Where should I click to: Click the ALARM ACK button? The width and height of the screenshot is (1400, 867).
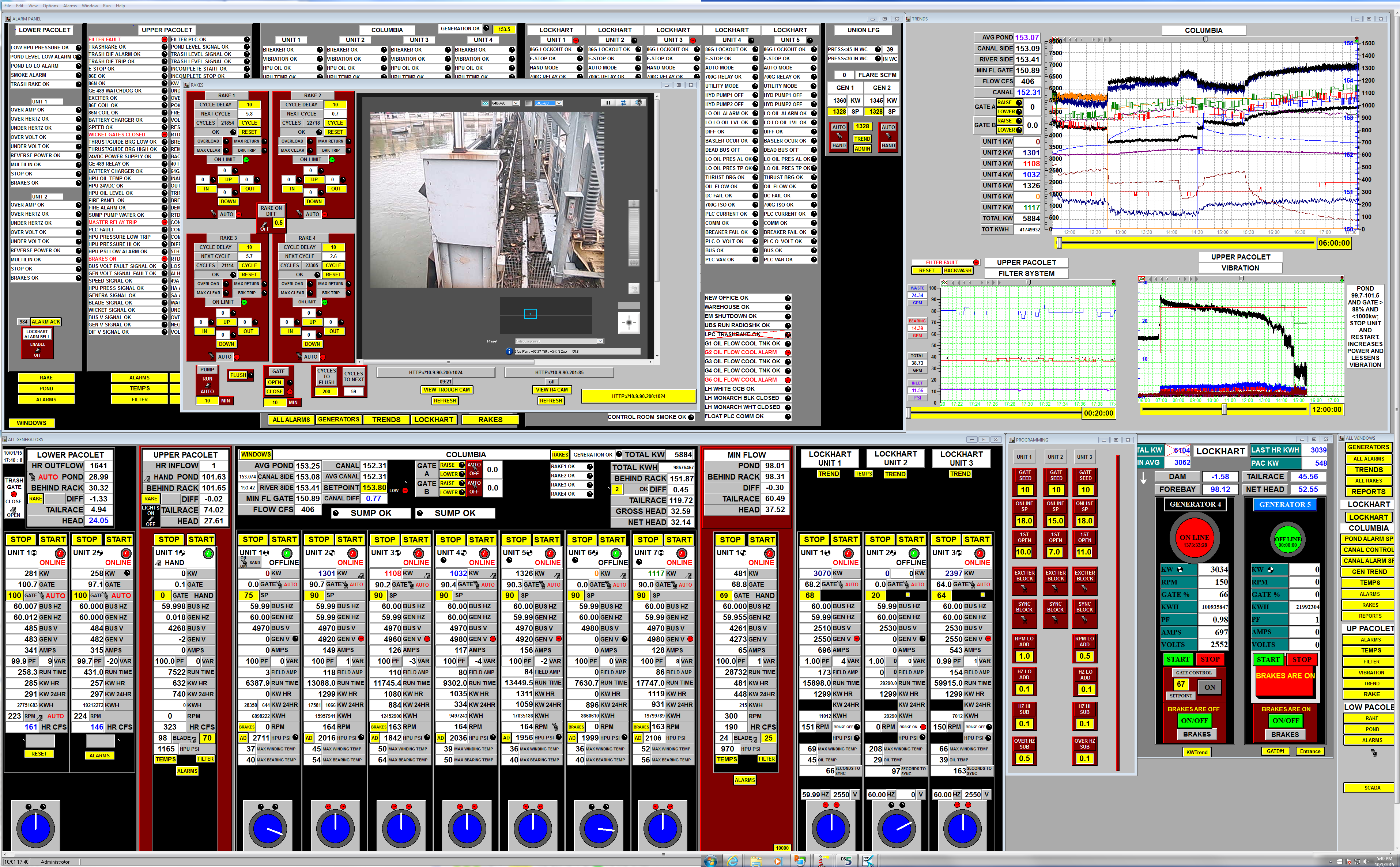tap(45, 322)
